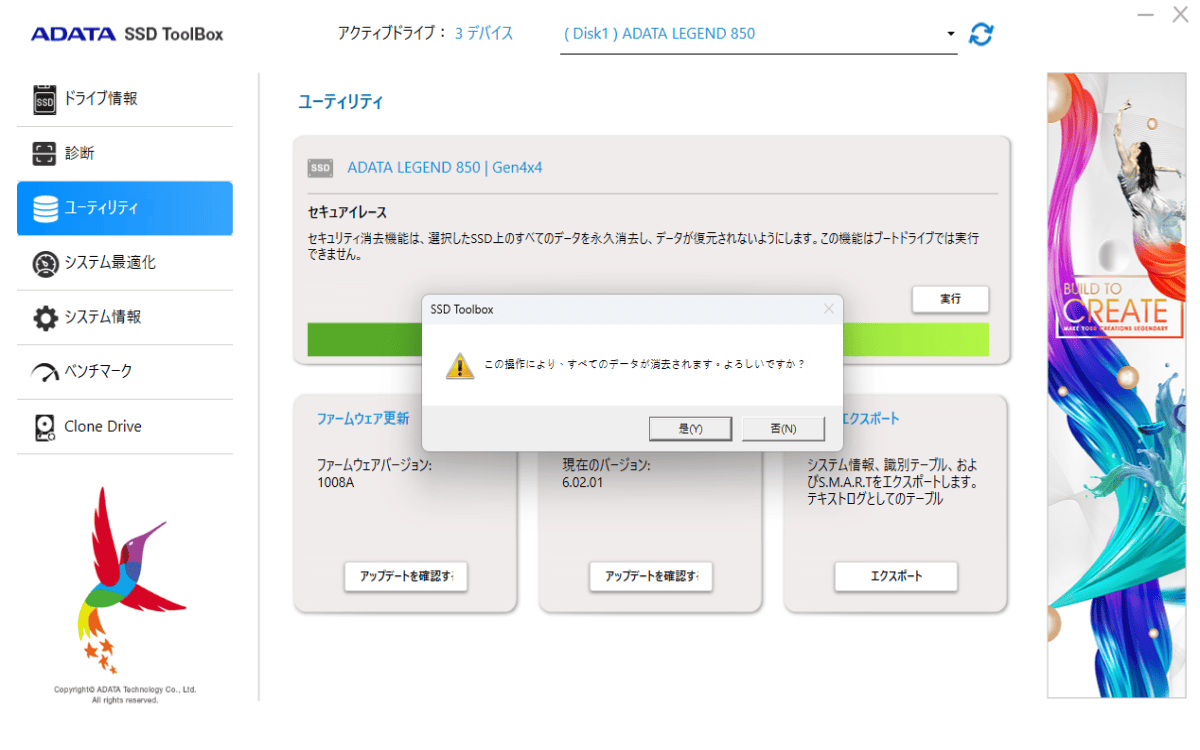Open Clone Drive section

pyautogui.click(x=125, y=426)
